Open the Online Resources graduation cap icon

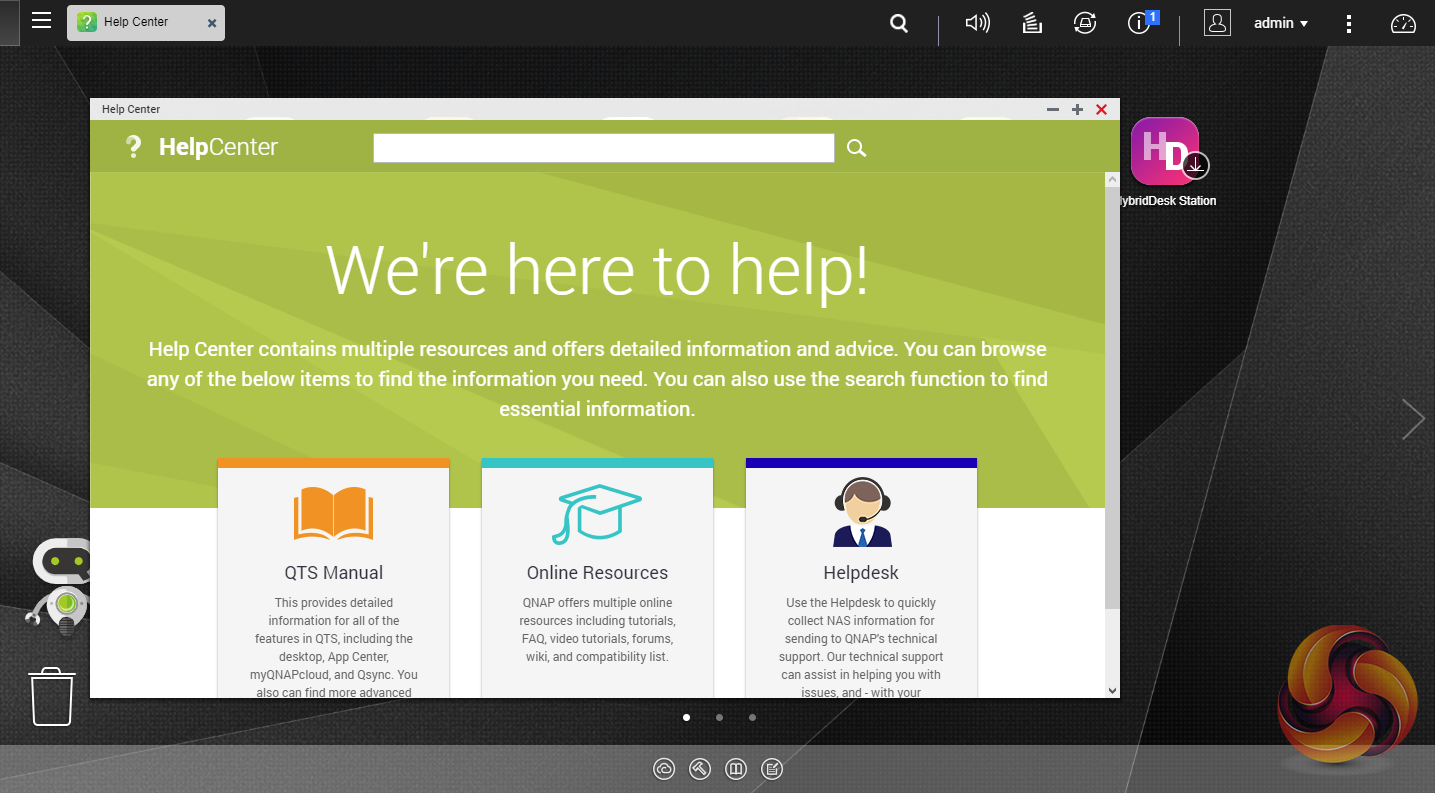597,513
